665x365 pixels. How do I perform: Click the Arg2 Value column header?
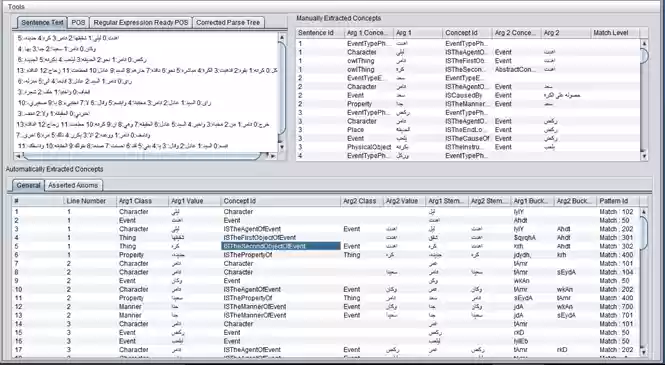[404, 201]
